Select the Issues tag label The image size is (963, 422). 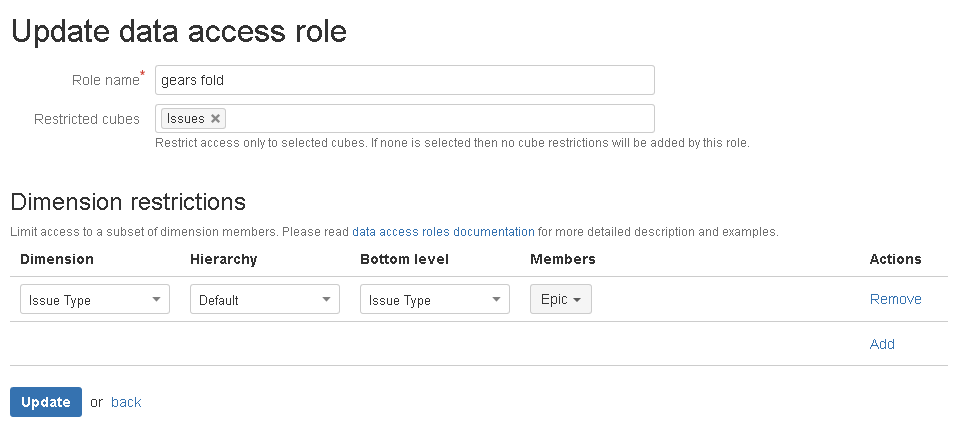click(185, 119)
